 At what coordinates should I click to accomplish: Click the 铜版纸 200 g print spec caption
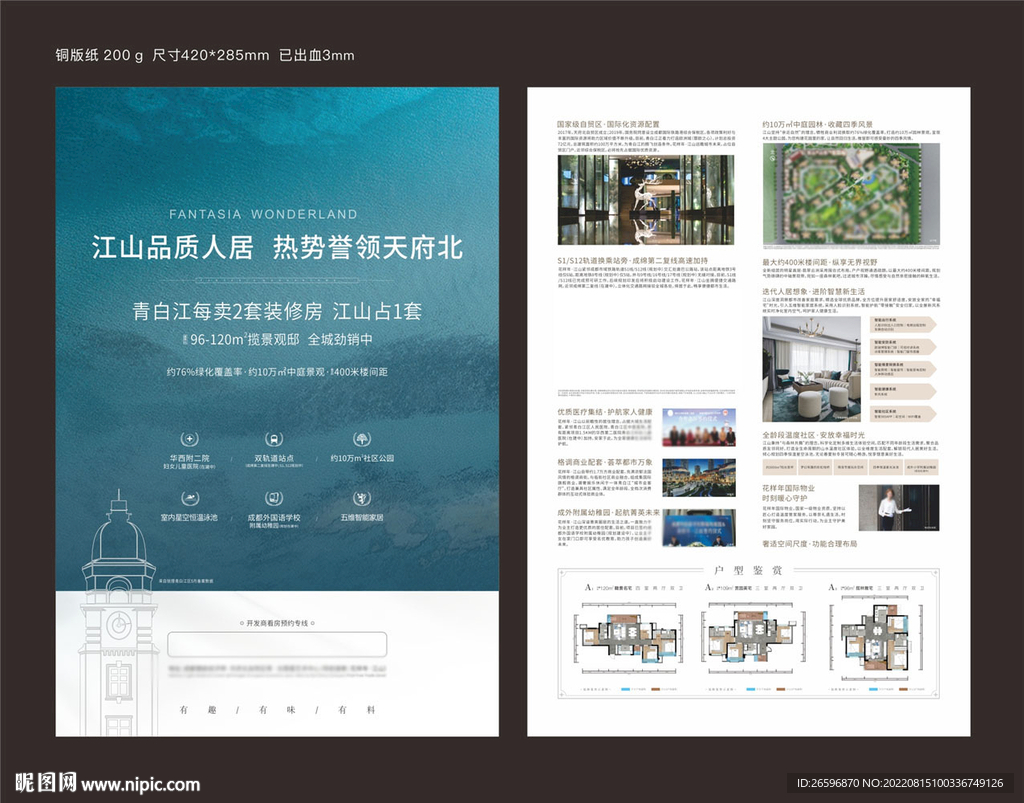coord(205,55)
